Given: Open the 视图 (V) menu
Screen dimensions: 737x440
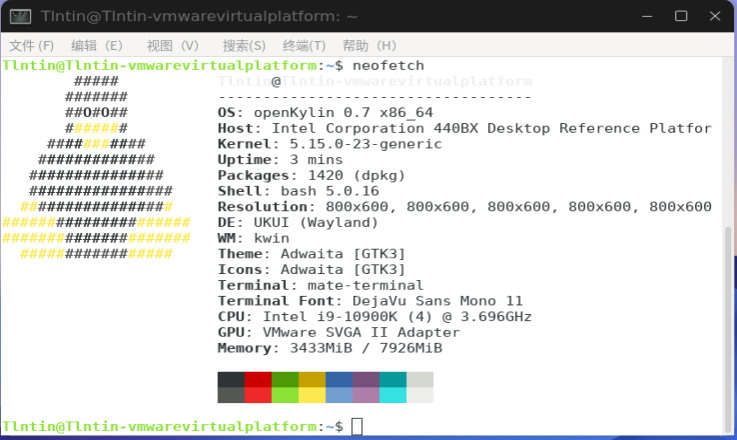Looking at the screenshot, I should click(172, 46).
